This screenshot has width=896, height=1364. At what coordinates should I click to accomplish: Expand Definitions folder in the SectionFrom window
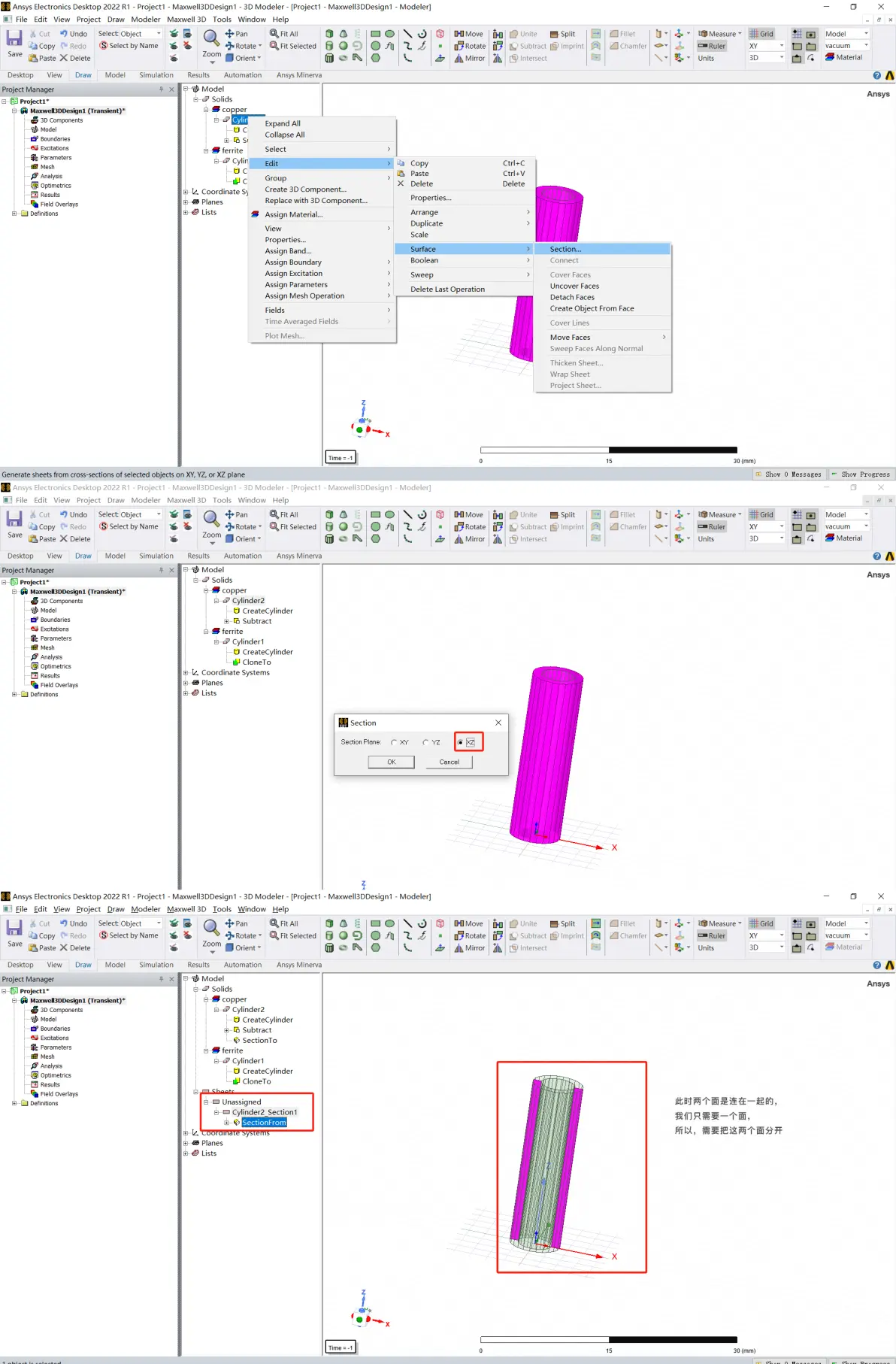point(14,1103)
